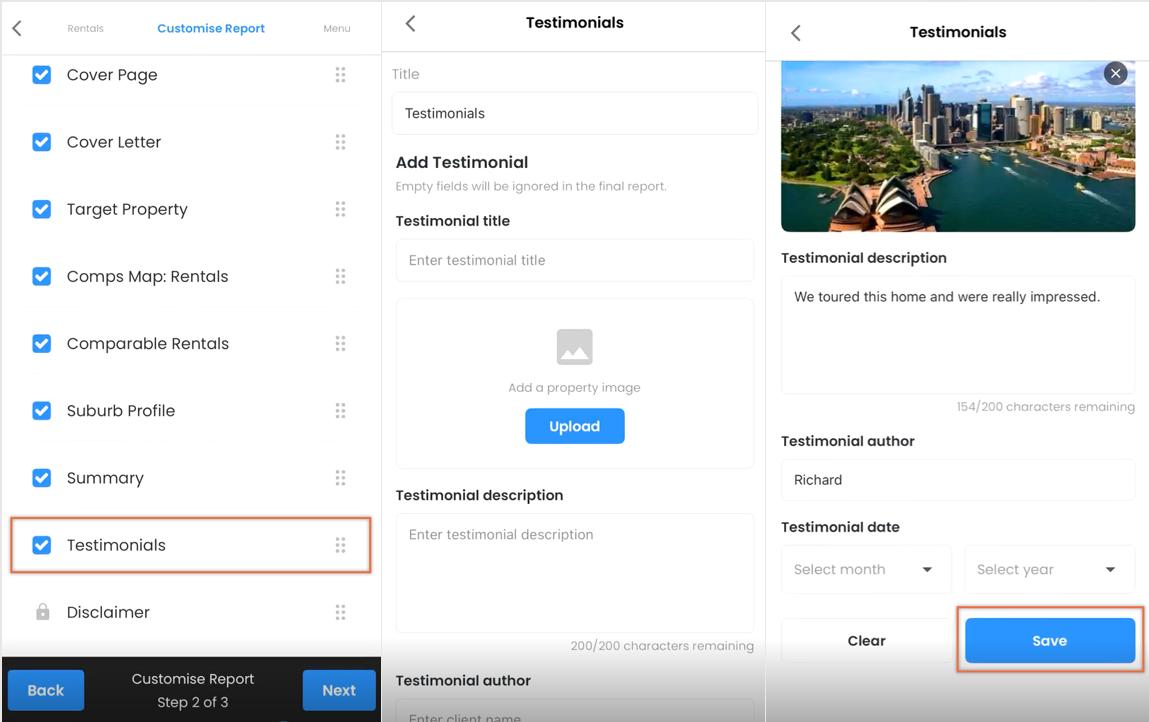Select the Summary row label
Screen dimensions: 1149x722
point(106,478)
